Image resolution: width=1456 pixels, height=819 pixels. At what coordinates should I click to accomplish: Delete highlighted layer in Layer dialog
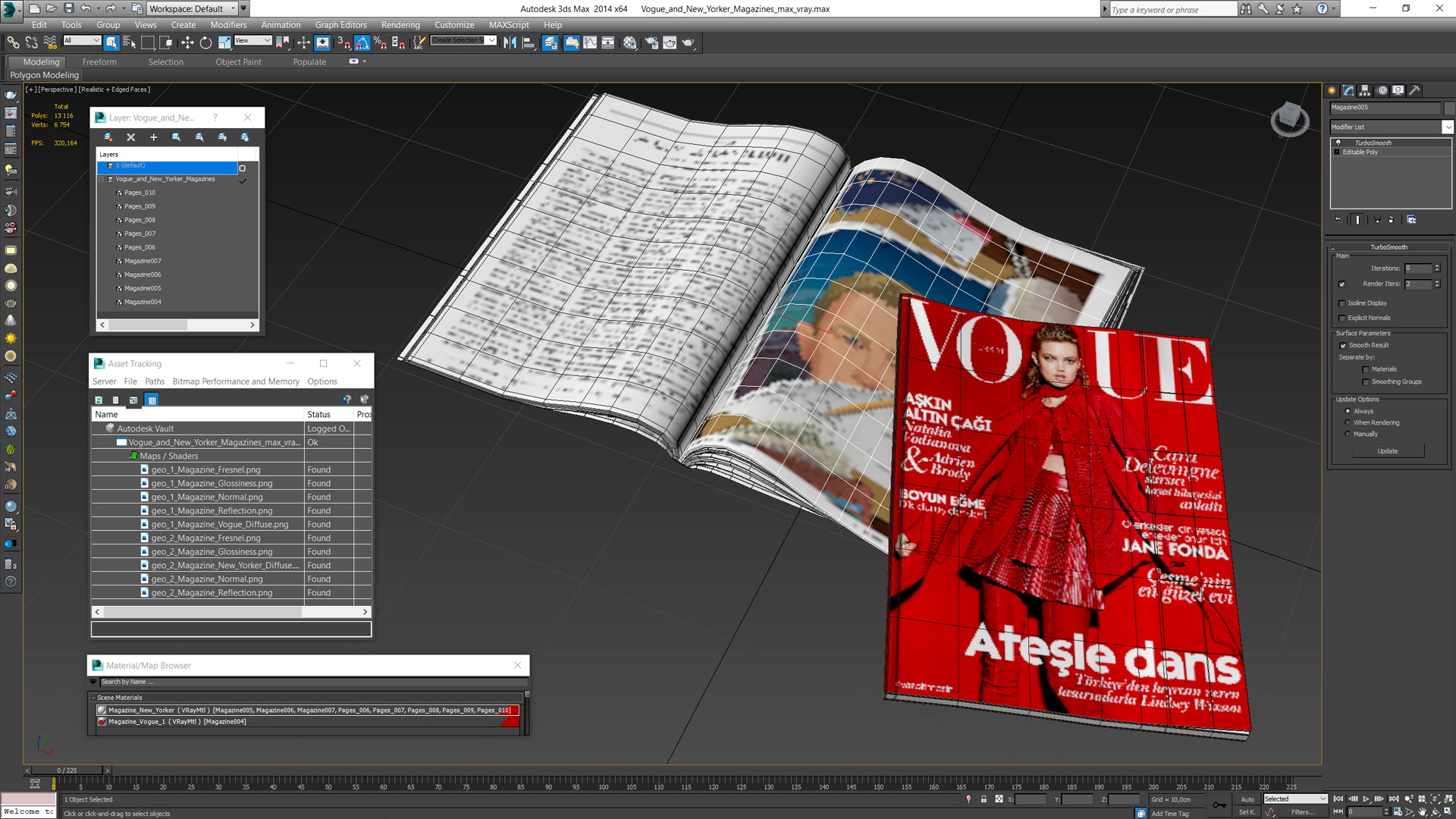pos(130,137)
